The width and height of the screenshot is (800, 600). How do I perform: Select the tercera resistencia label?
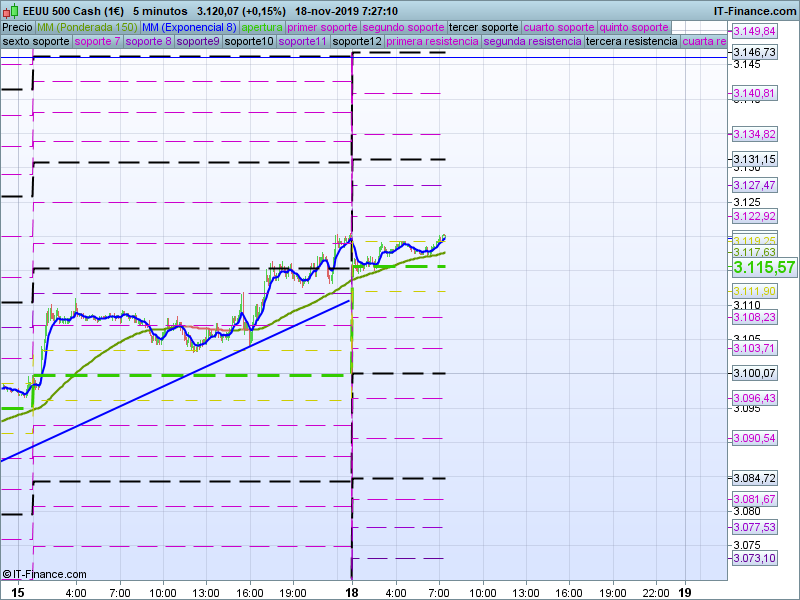point(631,42)
